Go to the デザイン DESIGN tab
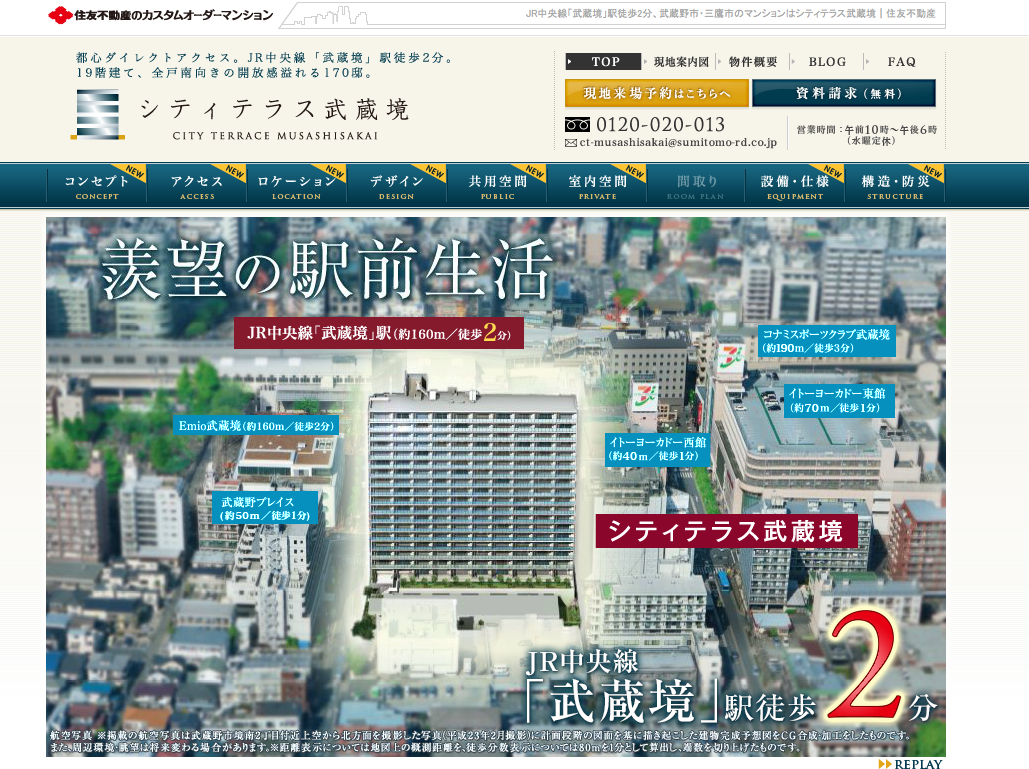The image size is (1029, 769). click(x=396, y=186)
